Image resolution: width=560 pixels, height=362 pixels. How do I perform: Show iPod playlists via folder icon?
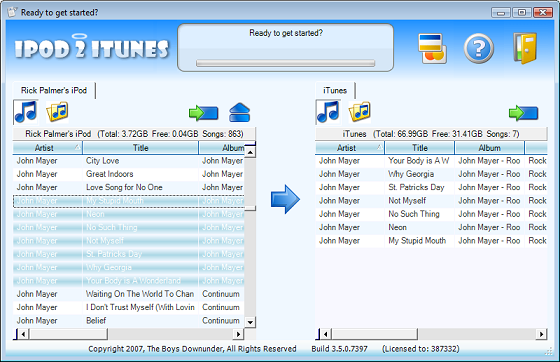pyautogui.click(x=57, y=112)
